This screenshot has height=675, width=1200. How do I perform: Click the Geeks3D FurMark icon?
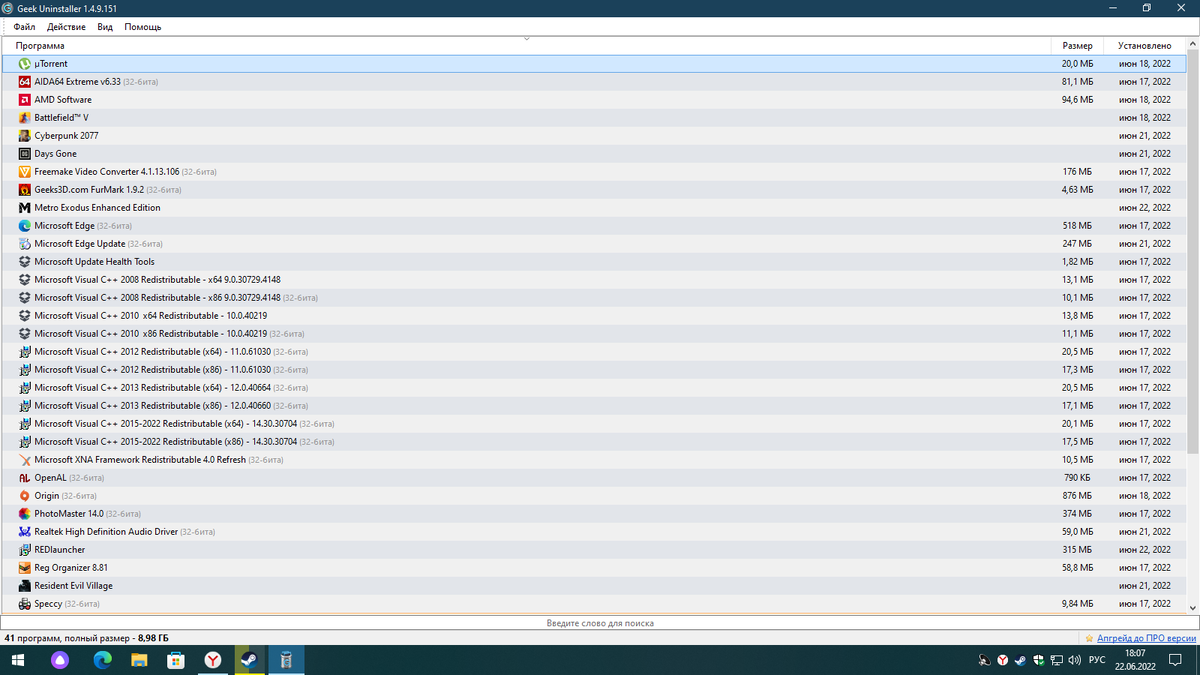click(x=25, y=190)
